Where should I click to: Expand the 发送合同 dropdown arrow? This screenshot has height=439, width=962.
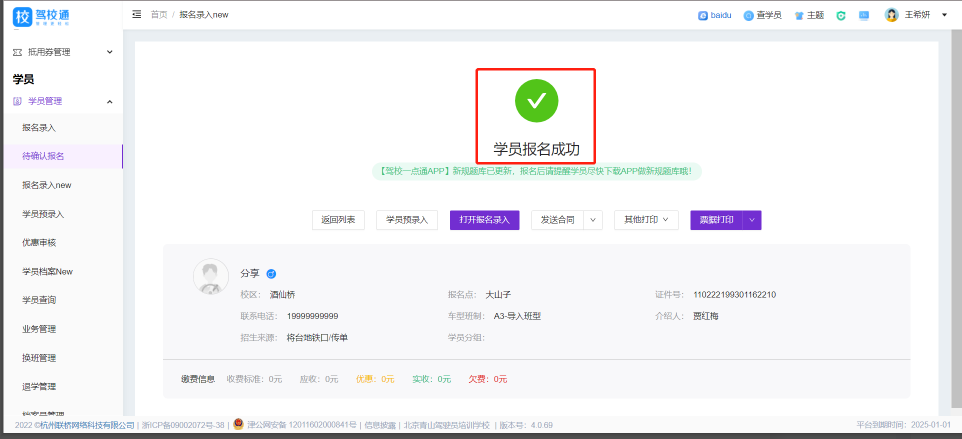pyautogui.click(x=593, y=220)
